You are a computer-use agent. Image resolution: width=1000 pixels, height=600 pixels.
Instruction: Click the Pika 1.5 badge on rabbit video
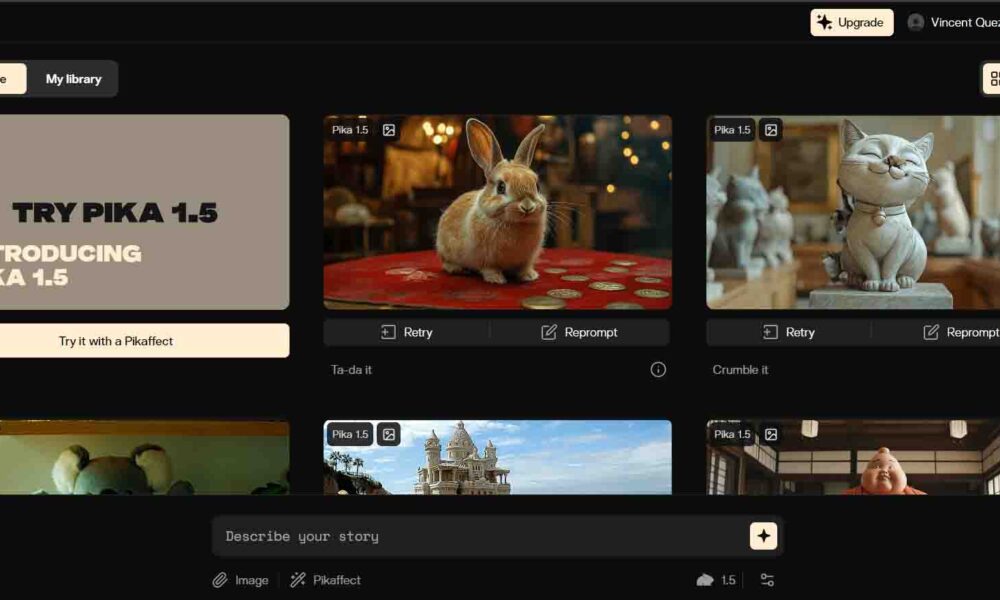350,130
